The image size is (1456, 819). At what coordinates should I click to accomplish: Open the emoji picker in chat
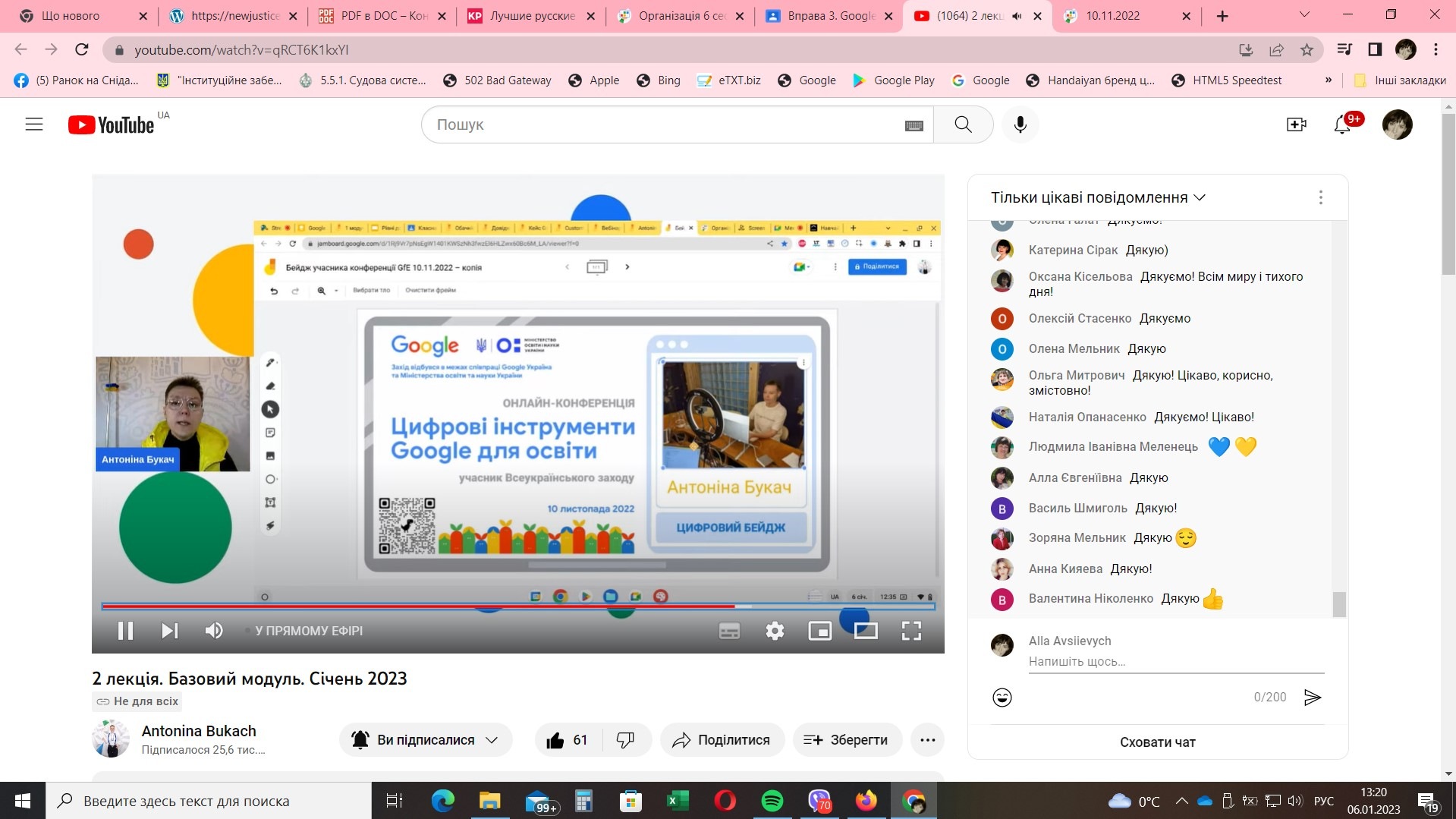(x=1002, y=698)
